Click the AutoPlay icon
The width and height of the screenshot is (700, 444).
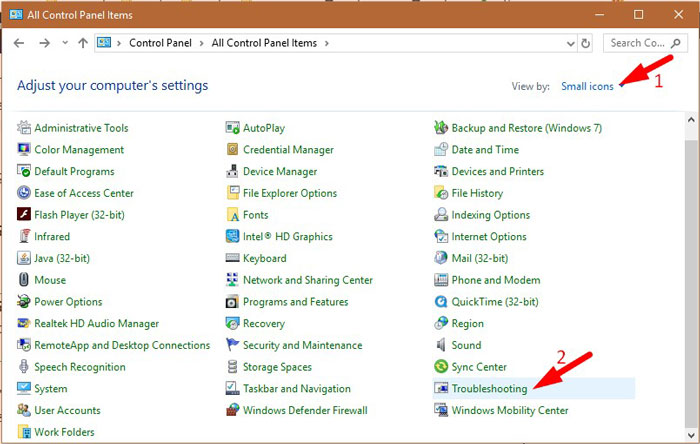pyautogui.click(x=232, y=128)
